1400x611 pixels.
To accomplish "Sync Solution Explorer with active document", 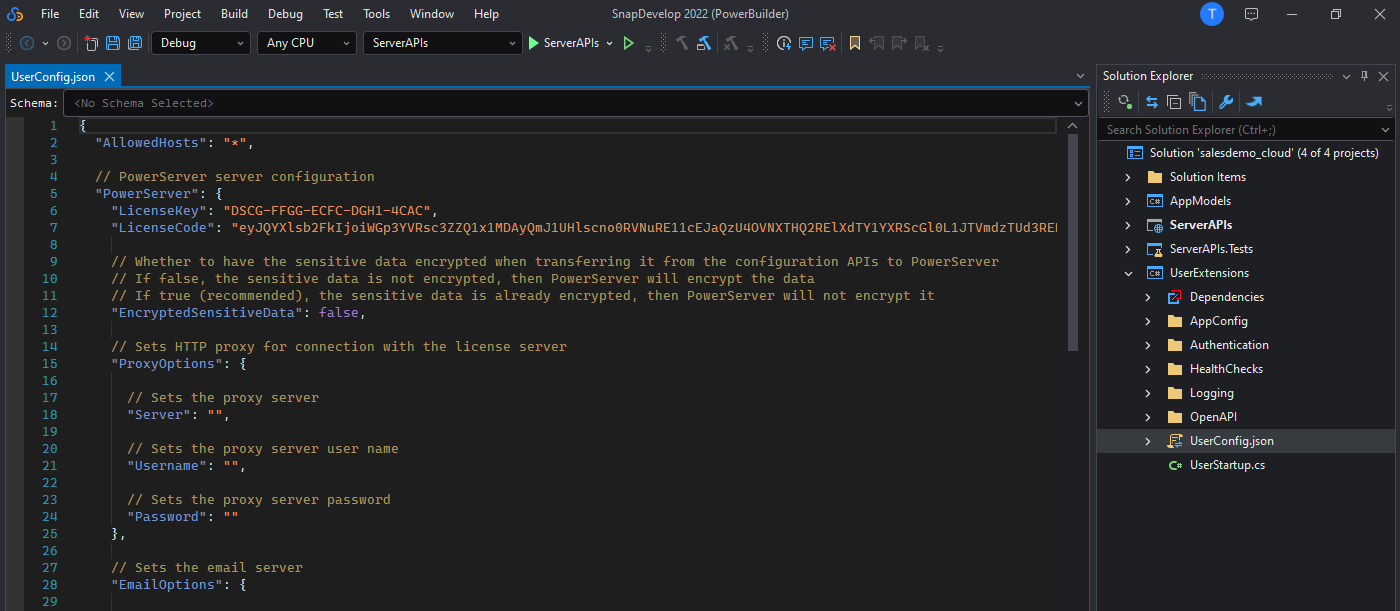I will click(x=1151, y=101).
